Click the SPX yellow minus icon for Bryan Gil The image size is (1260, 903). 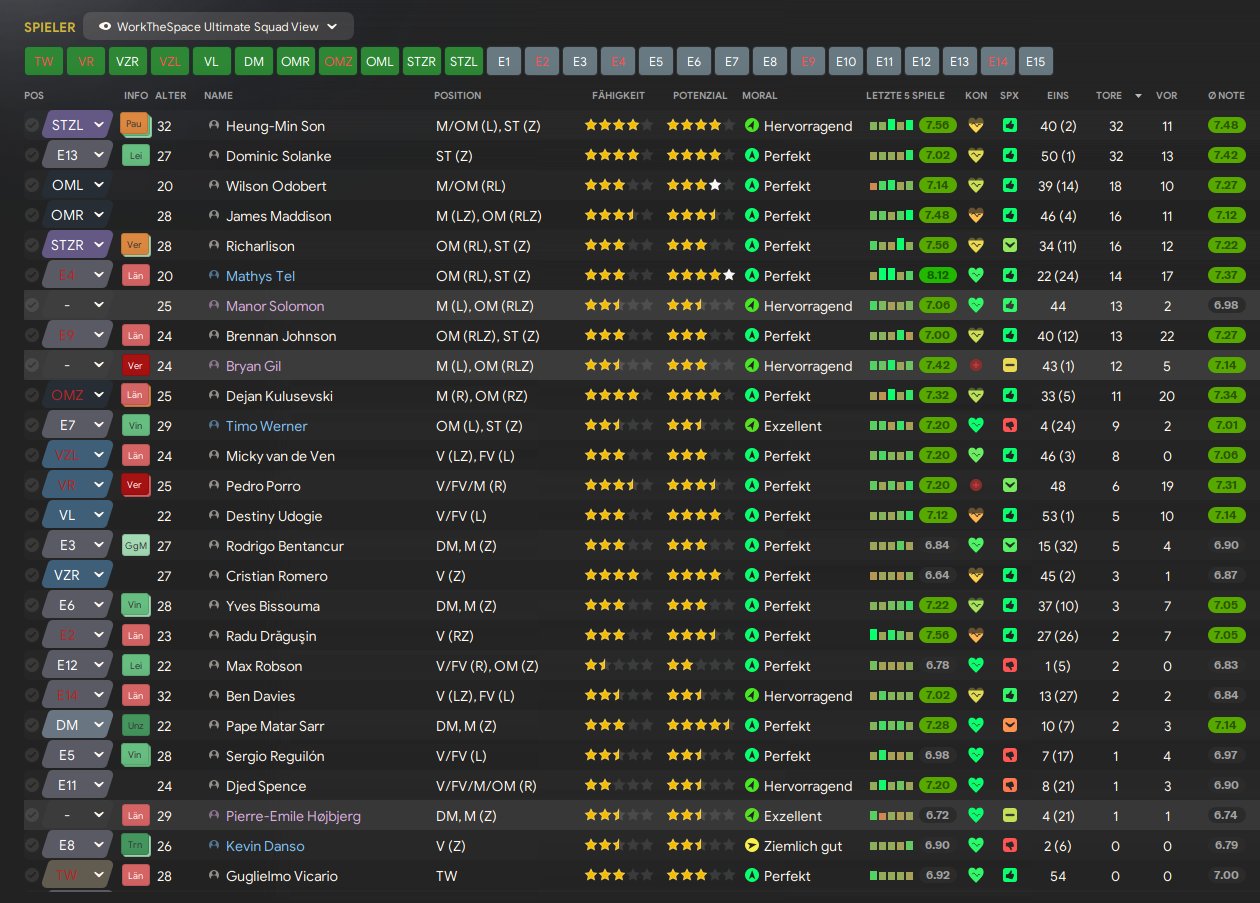coord(1010,366)
